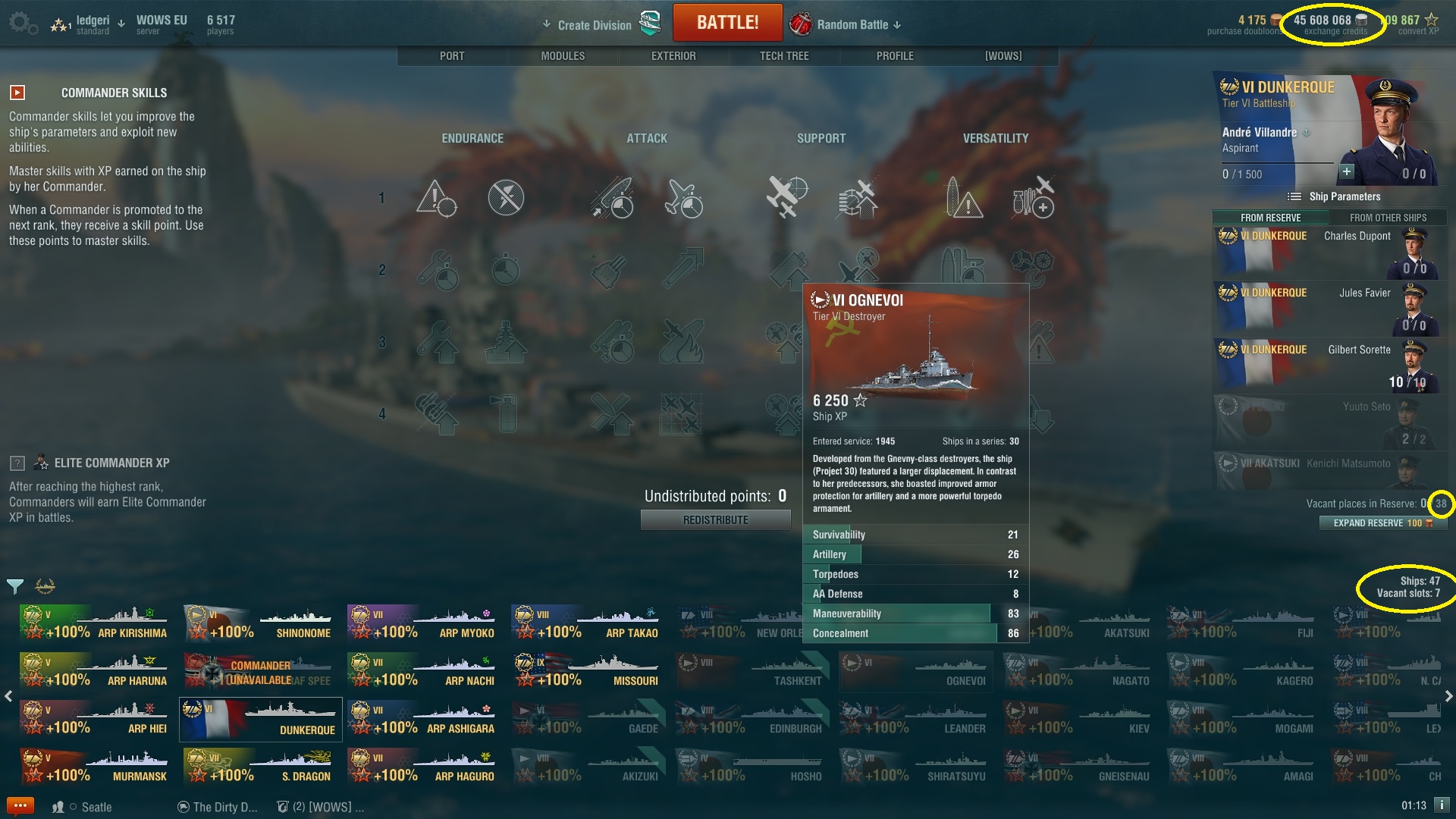This screenshot has width=1456, height=819.
Task: Click the Commander Skills video play icon
Action: pyautogui.click(x=17, y=93)
